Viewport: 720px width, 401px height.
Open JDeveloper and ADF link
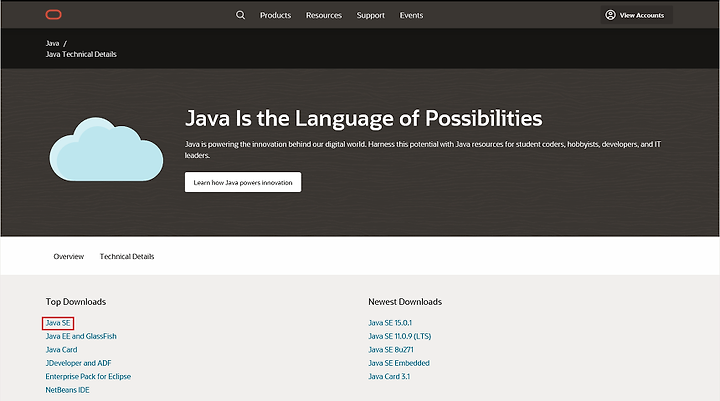tap(78, 363)
